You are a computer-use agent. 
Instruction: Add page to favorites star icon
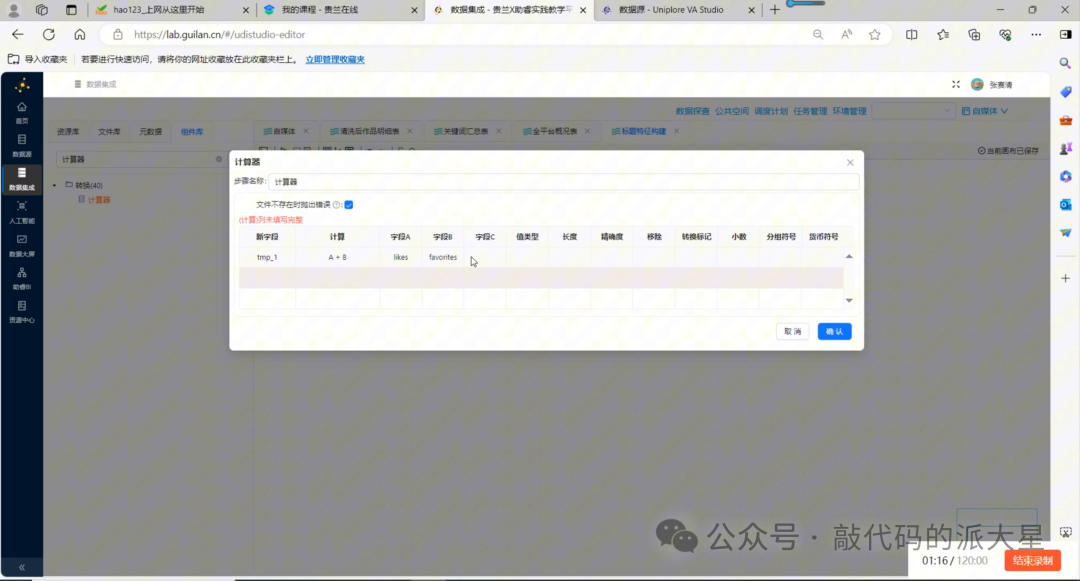(875, 34)
